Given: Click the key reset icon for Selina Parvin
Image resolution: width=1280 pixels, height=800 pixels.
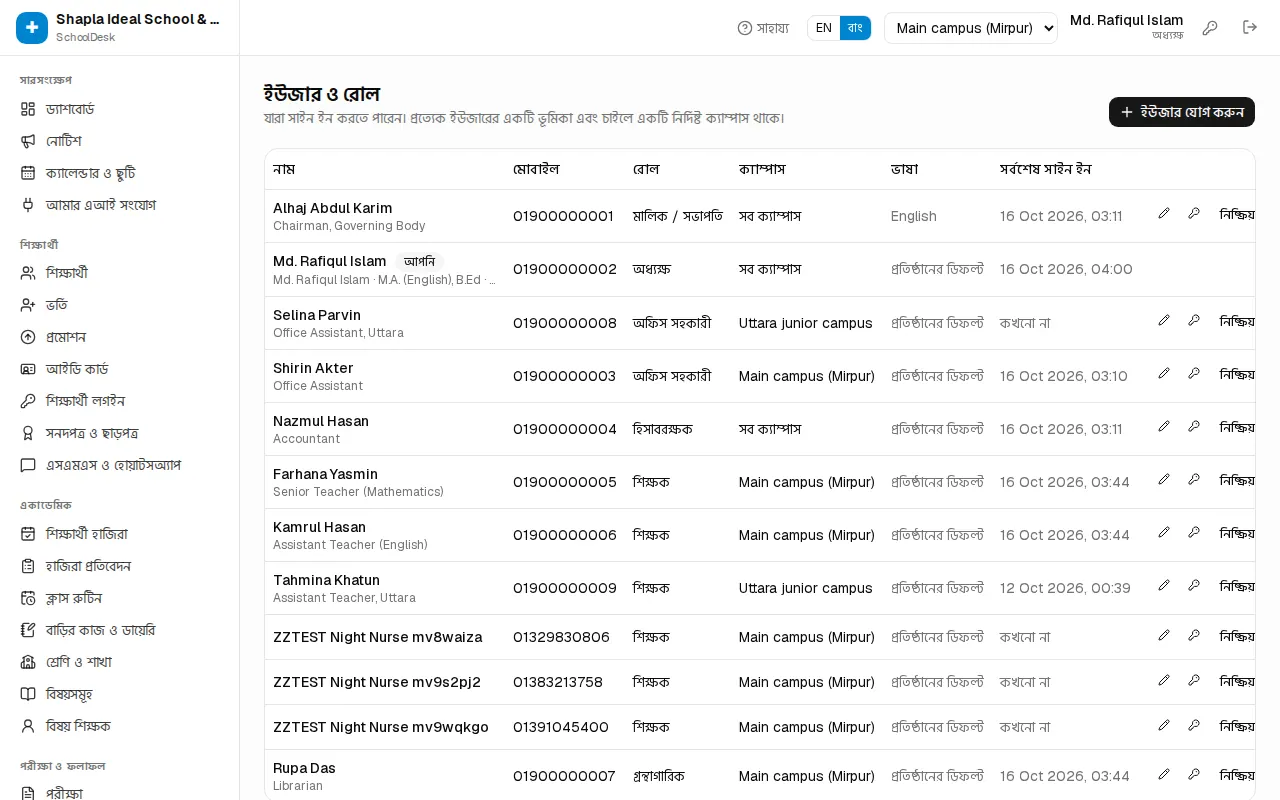Looking at the screenshot, I should pyautogui.click(x=1194, y=321).
